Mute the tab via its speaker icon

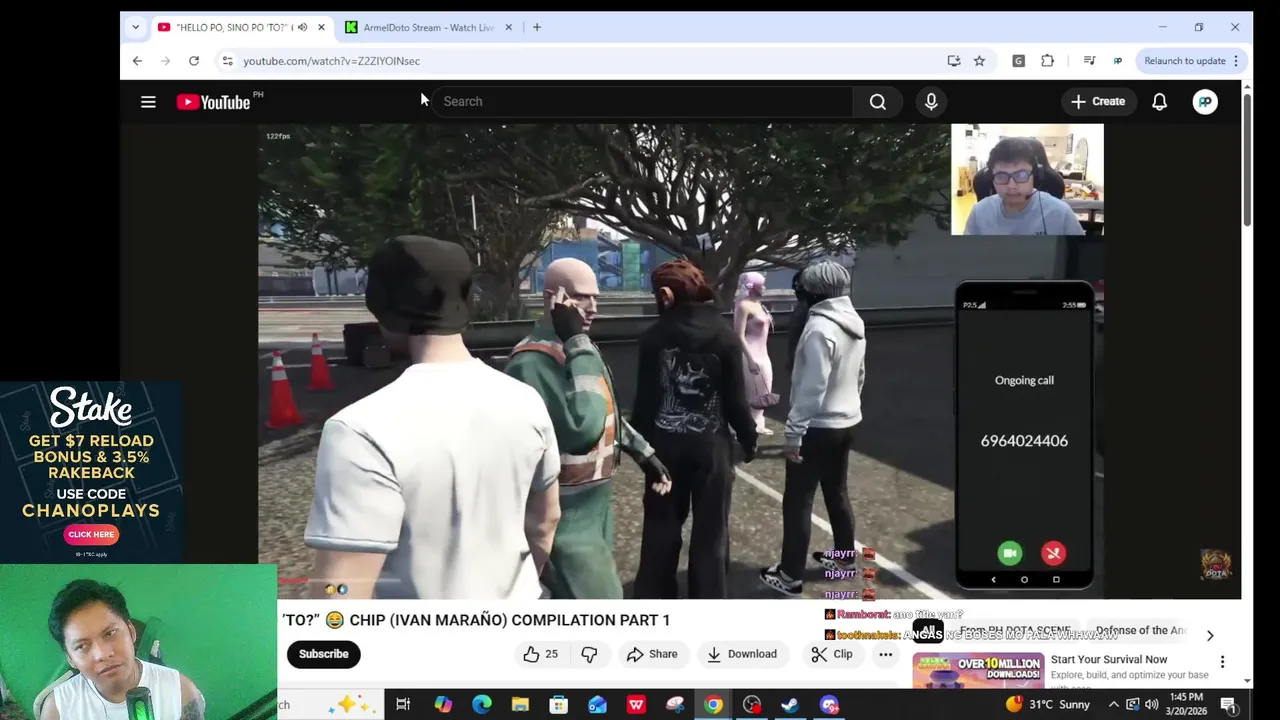pos(302,27)
